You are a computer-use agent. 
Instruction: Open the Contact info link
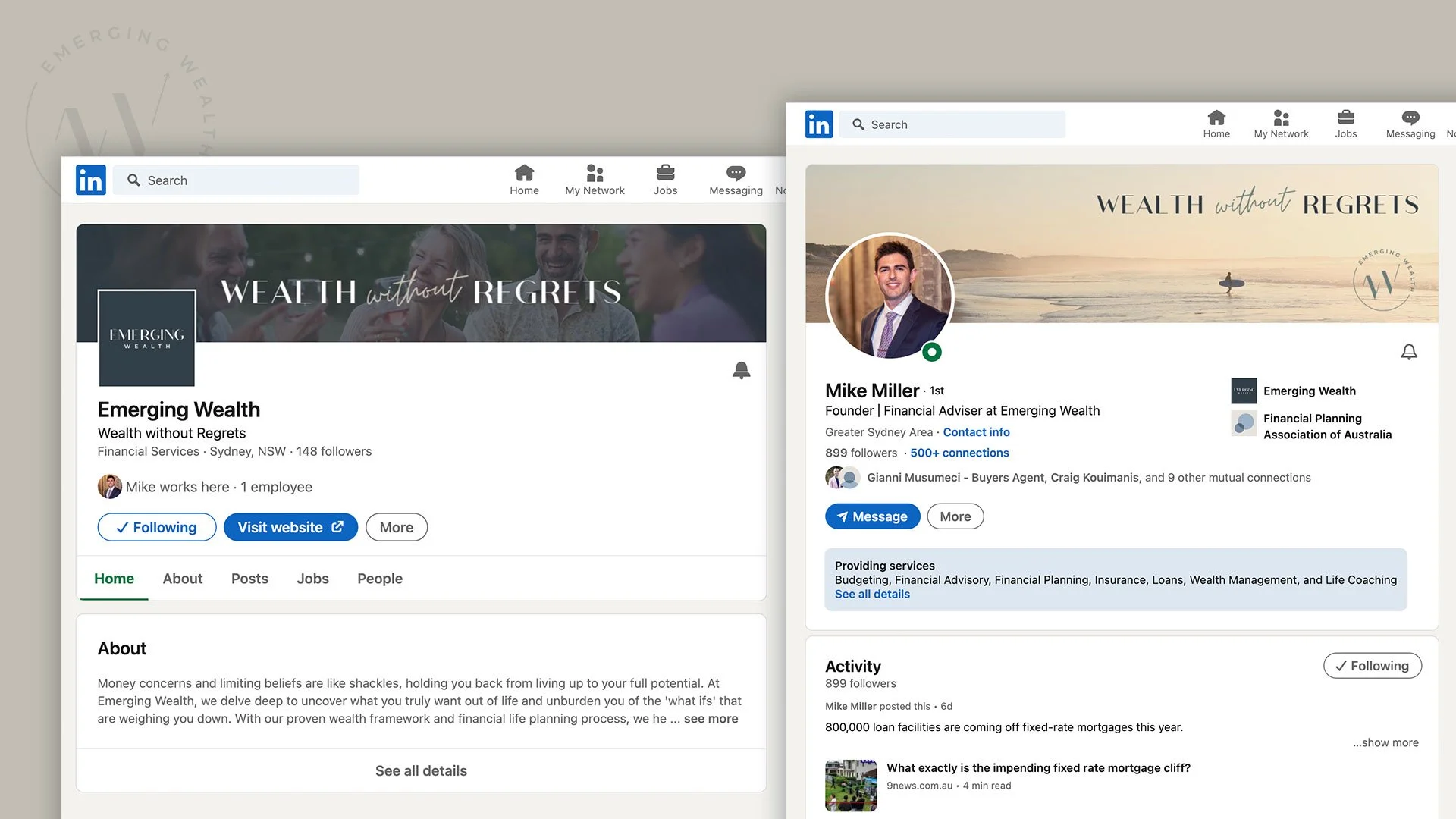[x=976, y=432]
